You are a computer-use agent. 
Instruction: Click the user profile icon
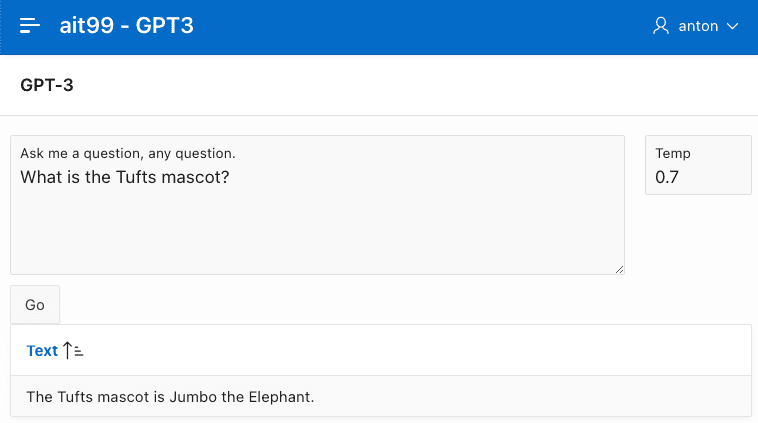click(660, 26)
